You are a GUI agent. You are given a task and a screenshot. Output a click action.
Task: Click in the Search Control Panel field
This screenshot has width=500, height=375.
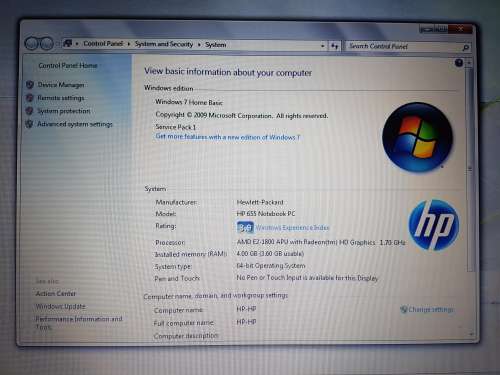(403, 46)
